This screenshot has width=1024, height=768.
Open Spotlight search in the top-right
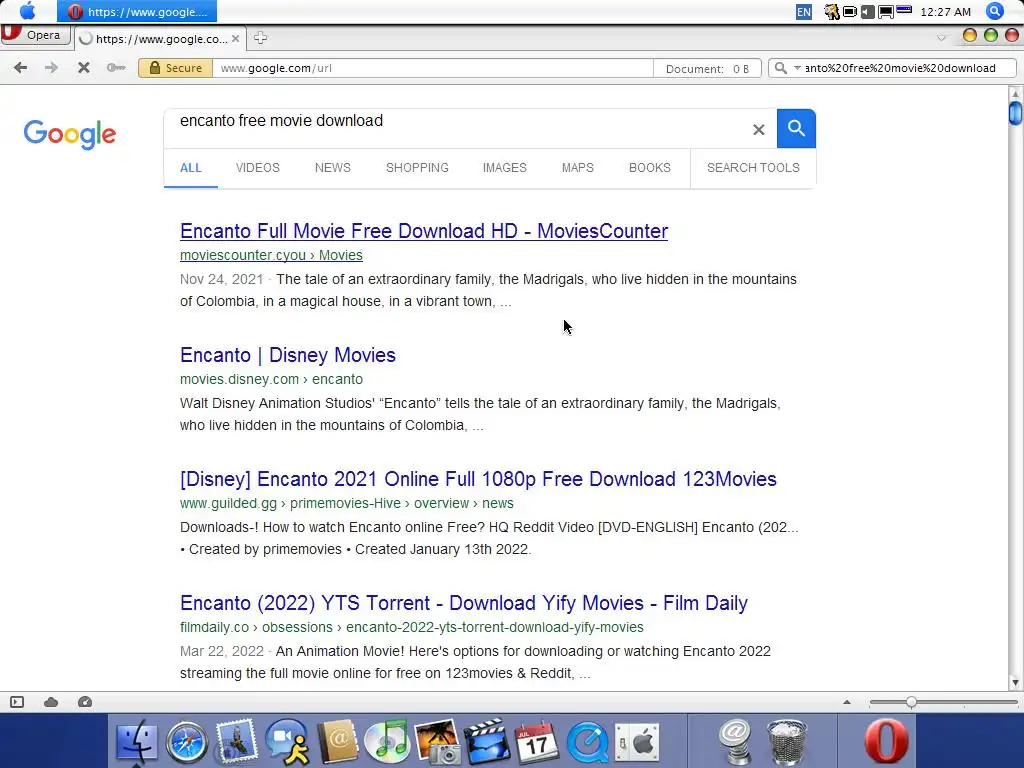(x=995, y=11)
